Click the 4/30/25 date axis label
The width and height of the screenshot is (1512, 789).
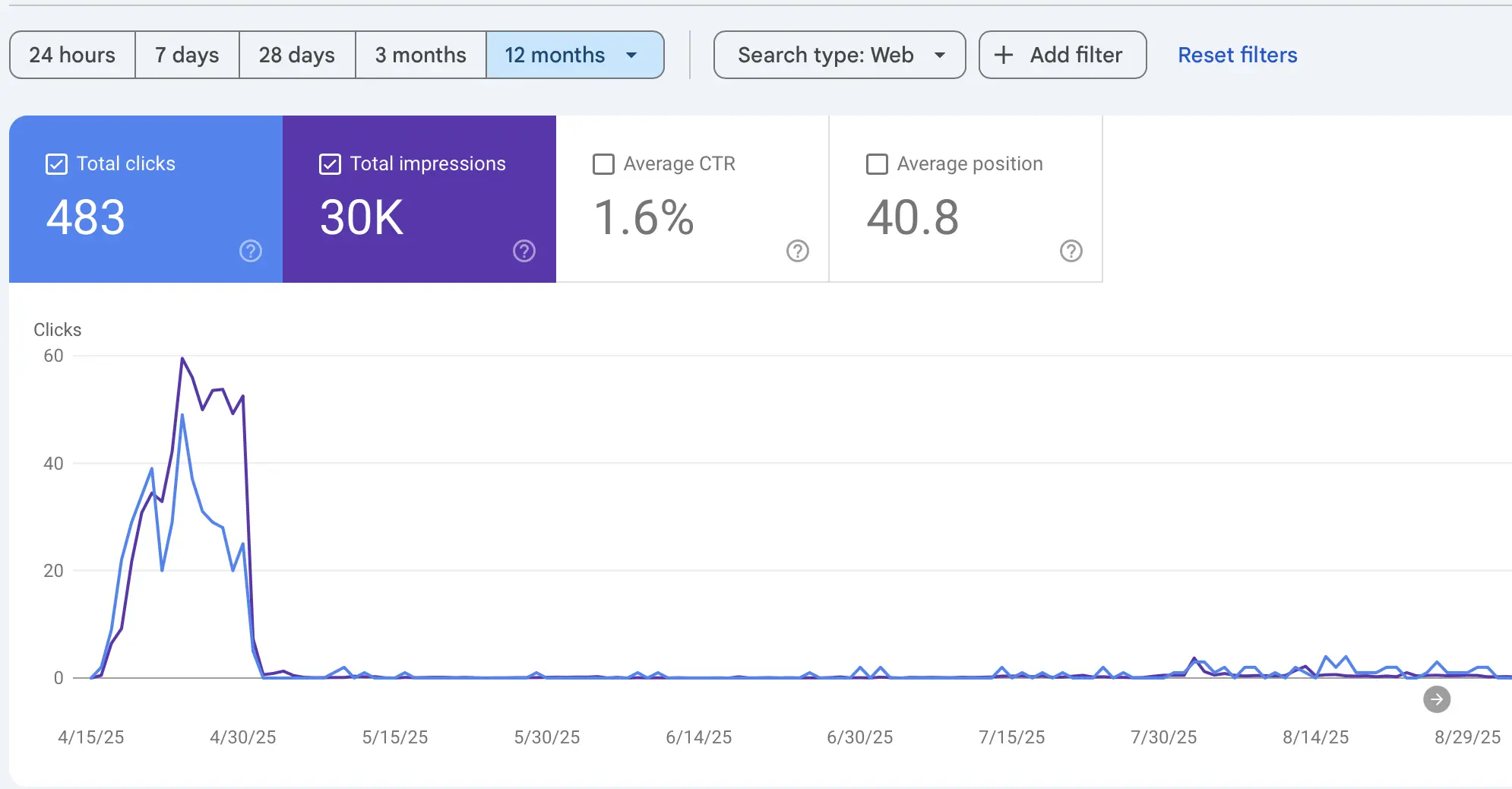click(243, 737)
